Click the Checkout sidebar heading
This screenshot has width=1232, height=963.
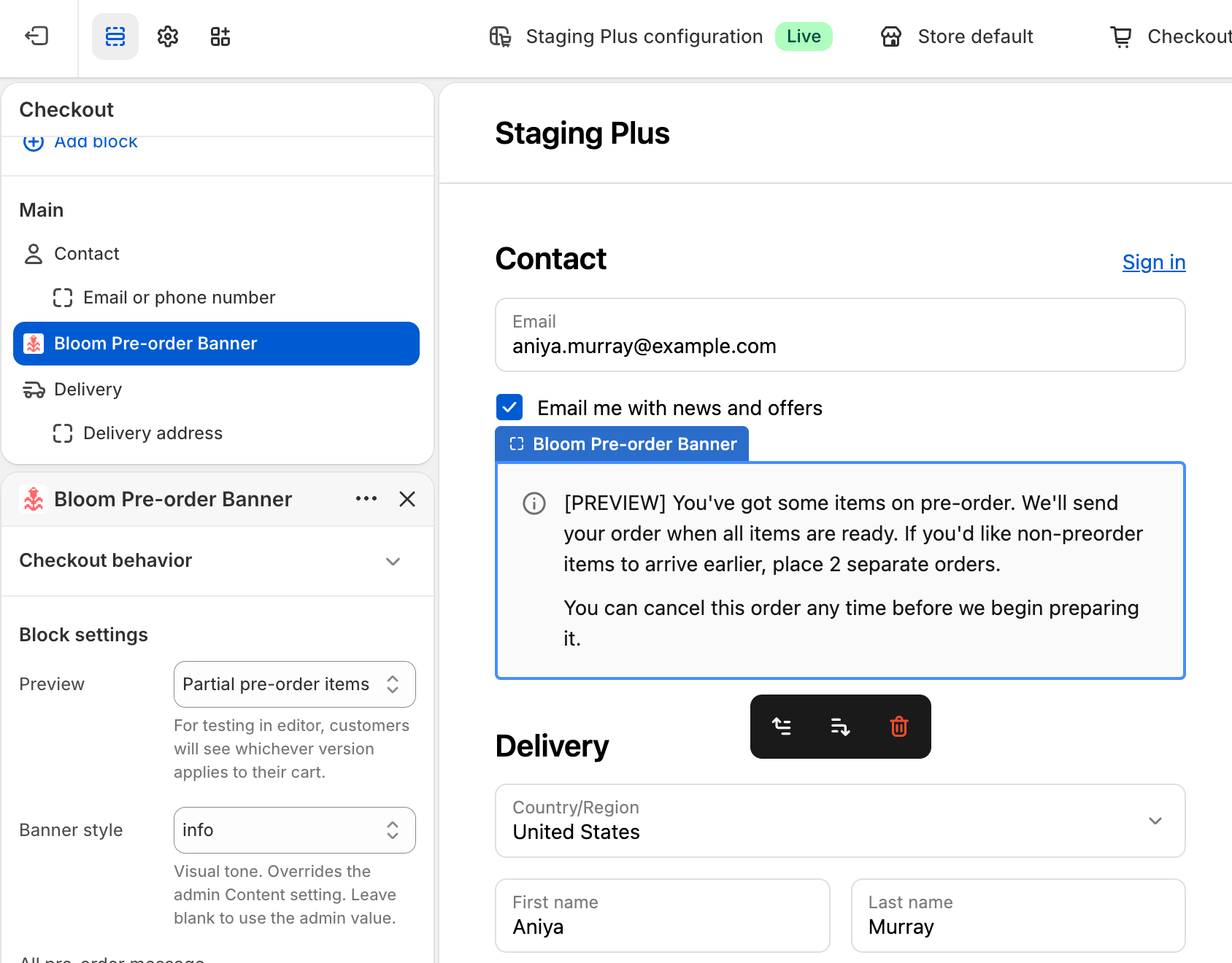pos(66,109)
